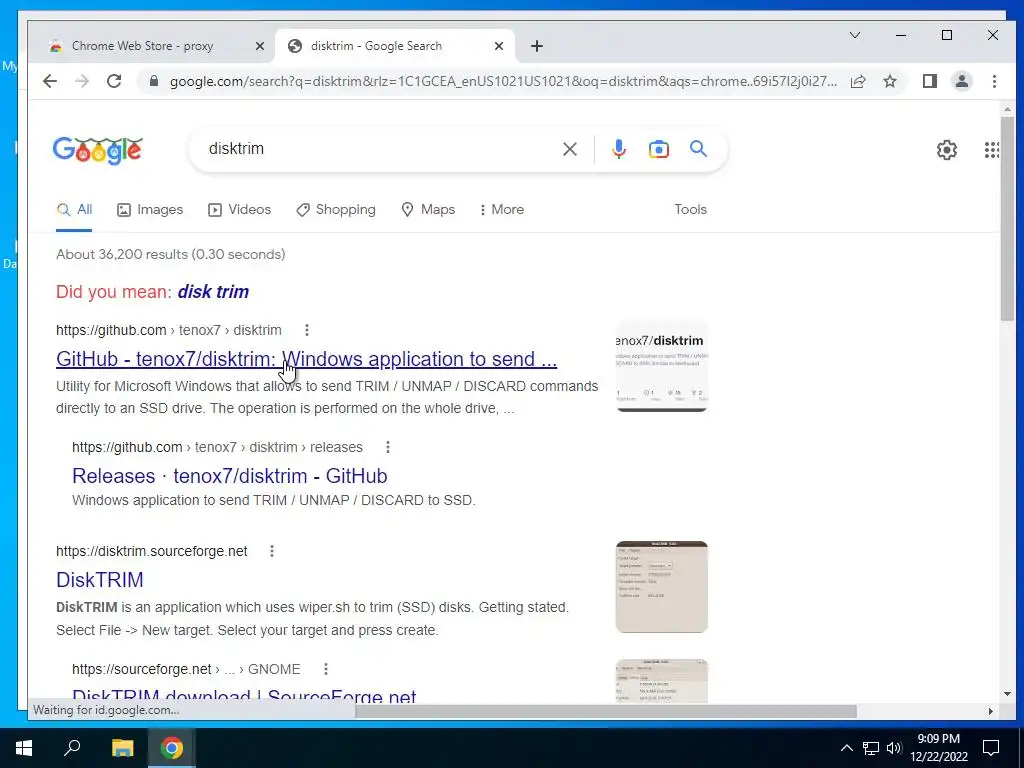Click the address bar URL
The height and width of the screenshot is (768, 1024).
pos(503,81)
